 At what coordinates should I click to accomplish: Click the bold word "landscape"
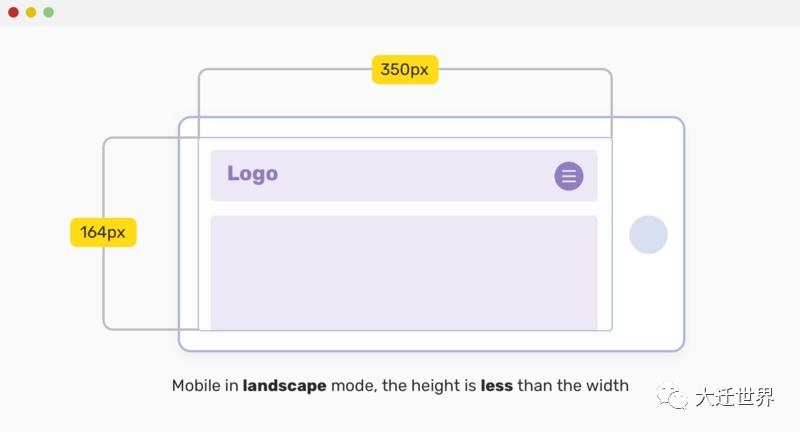(x=284, y=386)
